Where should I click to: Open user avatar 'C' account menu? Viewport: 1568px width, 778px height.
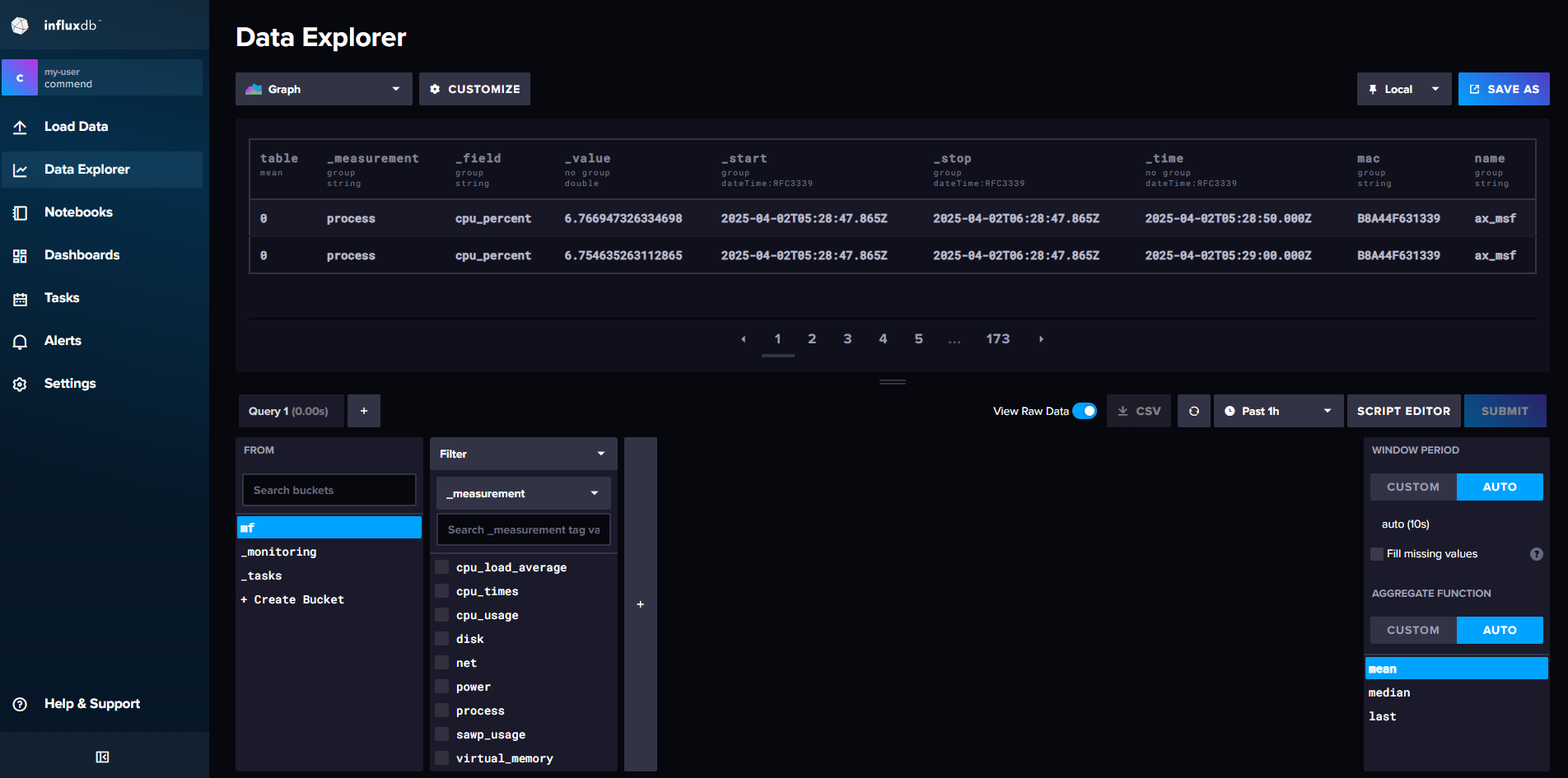(x=20, y=77)
